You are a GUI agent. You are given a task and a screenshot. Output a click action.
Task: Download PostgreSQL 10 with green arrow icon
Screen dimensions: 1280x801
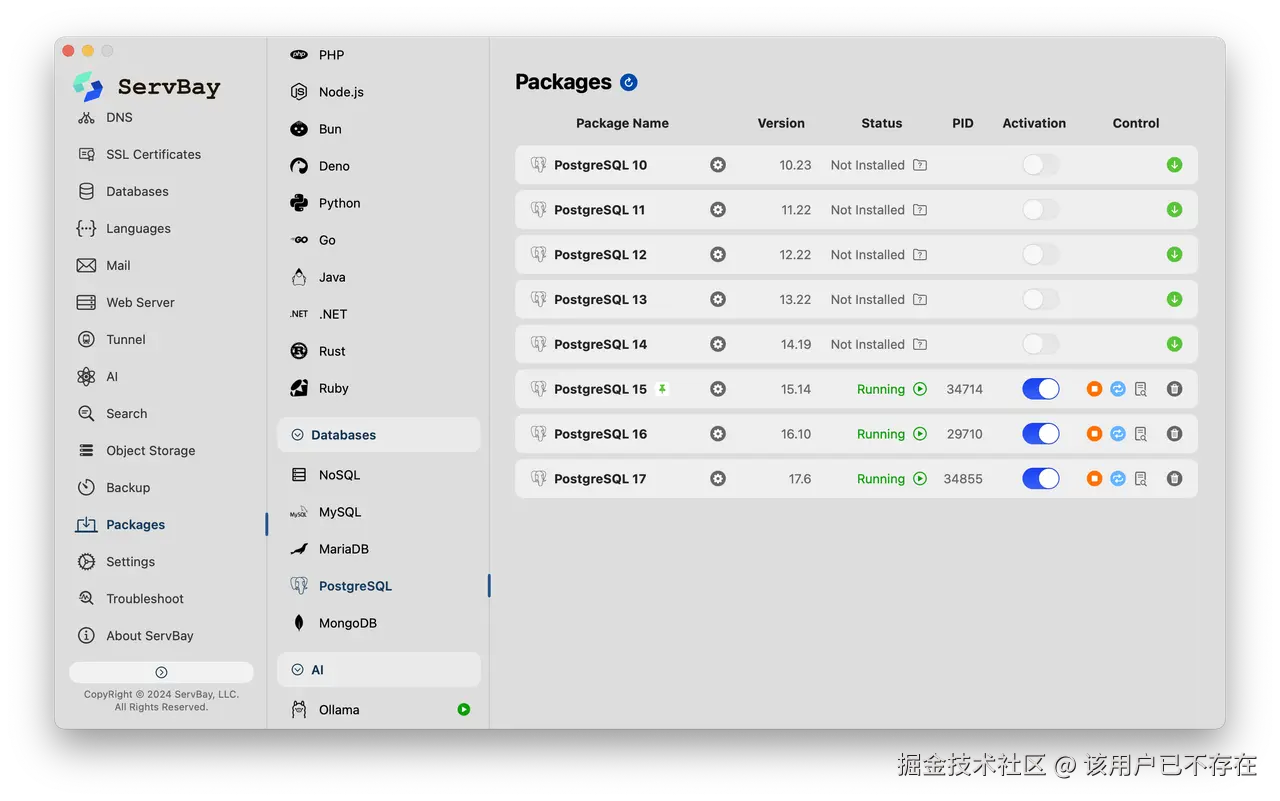1174,165
